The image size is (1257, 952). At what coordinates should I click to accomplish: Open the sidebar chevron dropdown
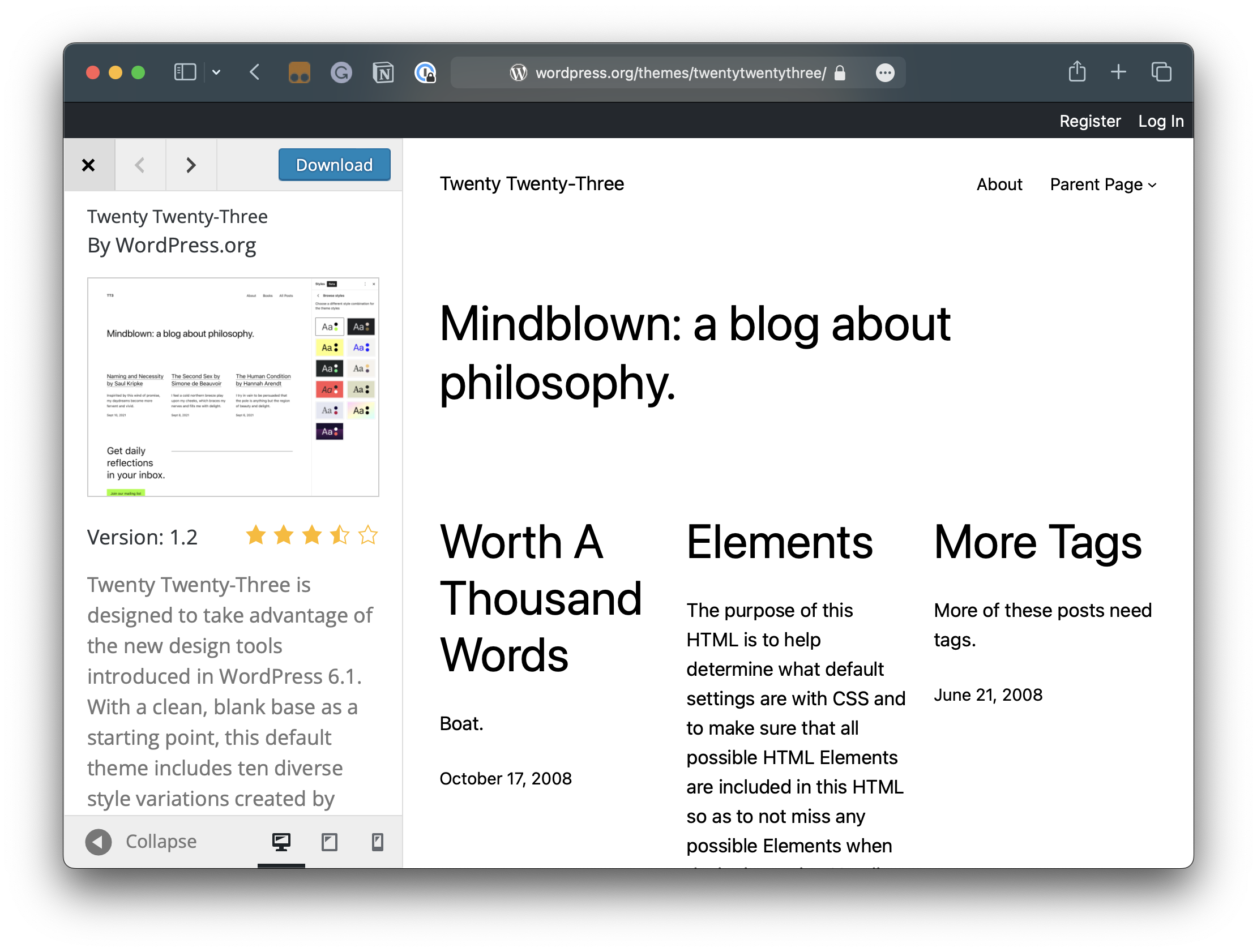point(216,71)
